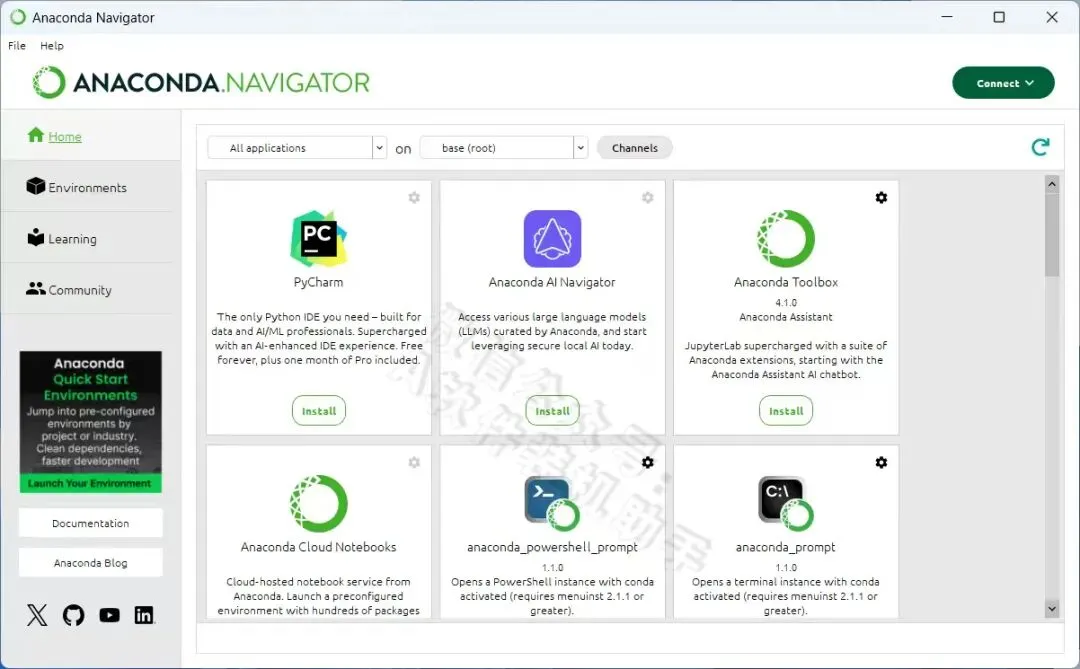The width and height of the screenshot is (1080, 669).
Task: Open gear options on anaconda_powershell_prompt card
Action: point(647,462)
